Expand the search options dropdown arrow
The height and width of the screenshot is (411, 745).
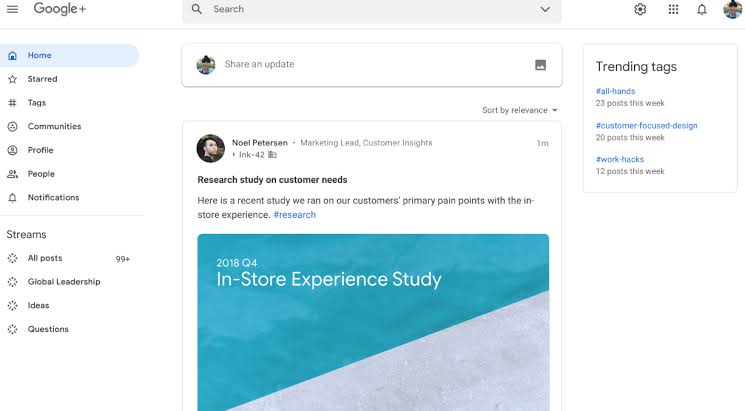tap(545, 9)
